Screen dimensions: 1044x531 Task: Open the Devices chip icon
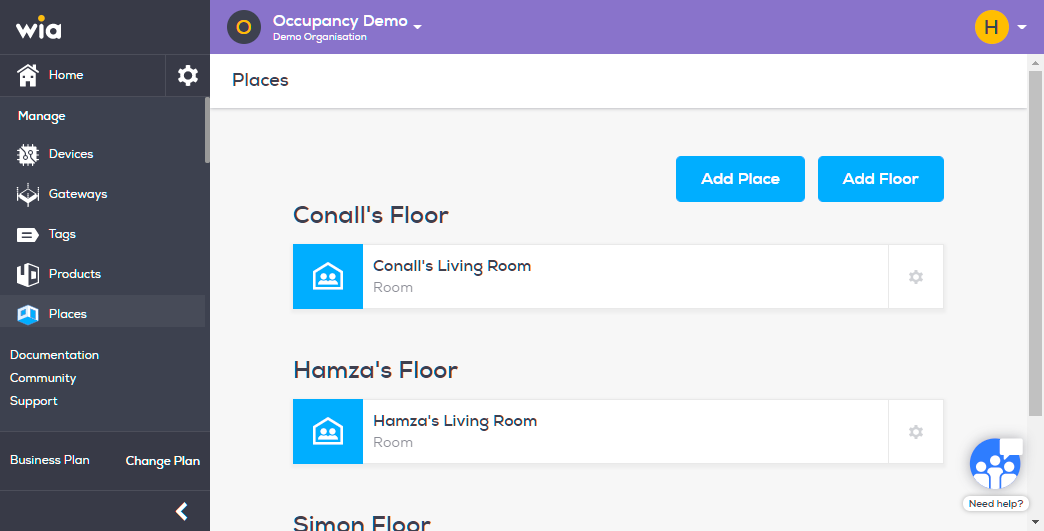[27, 154]
